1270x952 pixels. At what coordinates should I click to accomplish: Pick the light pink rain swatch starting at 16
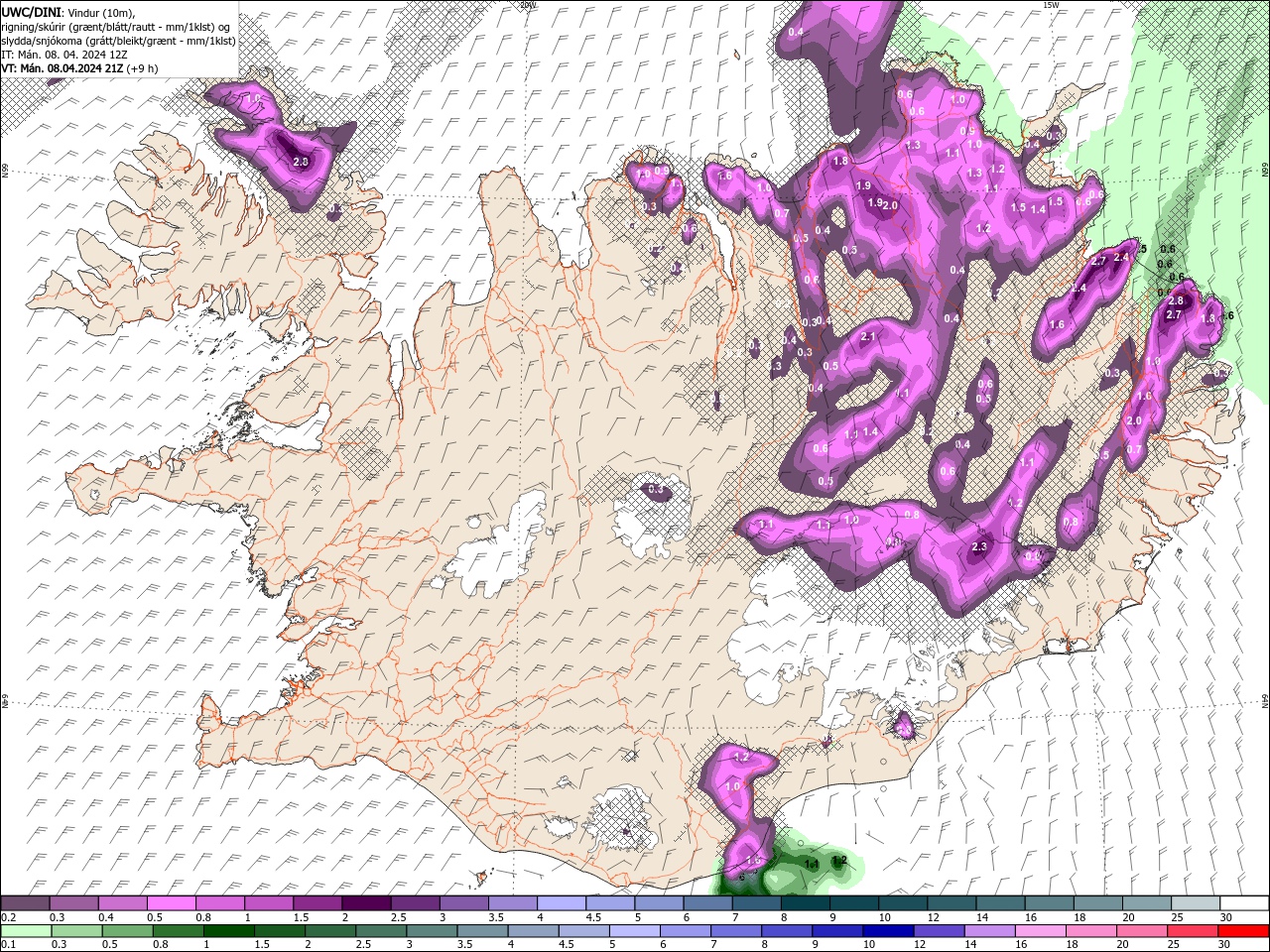tap(1040, 931)
